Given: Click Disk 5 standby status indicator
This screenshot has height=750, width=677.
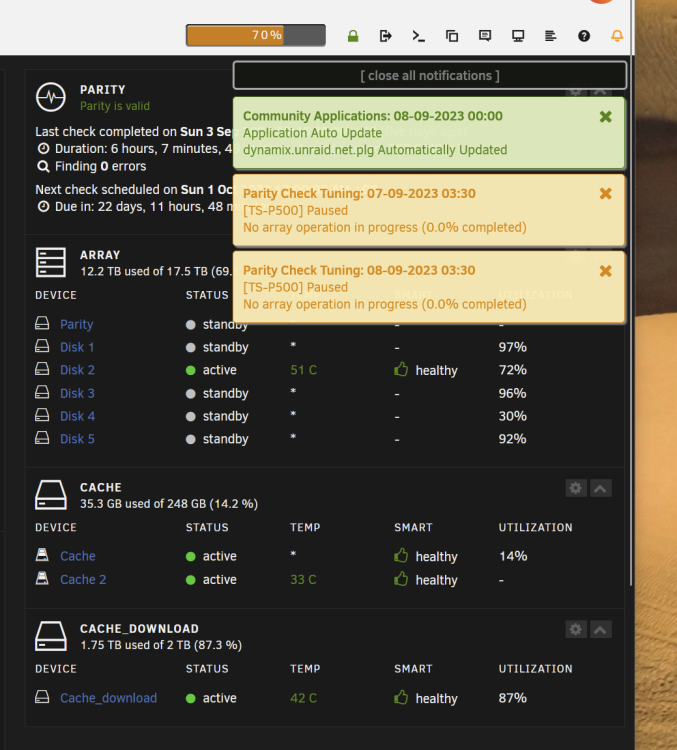Looking at the screenshot, I should [190, 440].
